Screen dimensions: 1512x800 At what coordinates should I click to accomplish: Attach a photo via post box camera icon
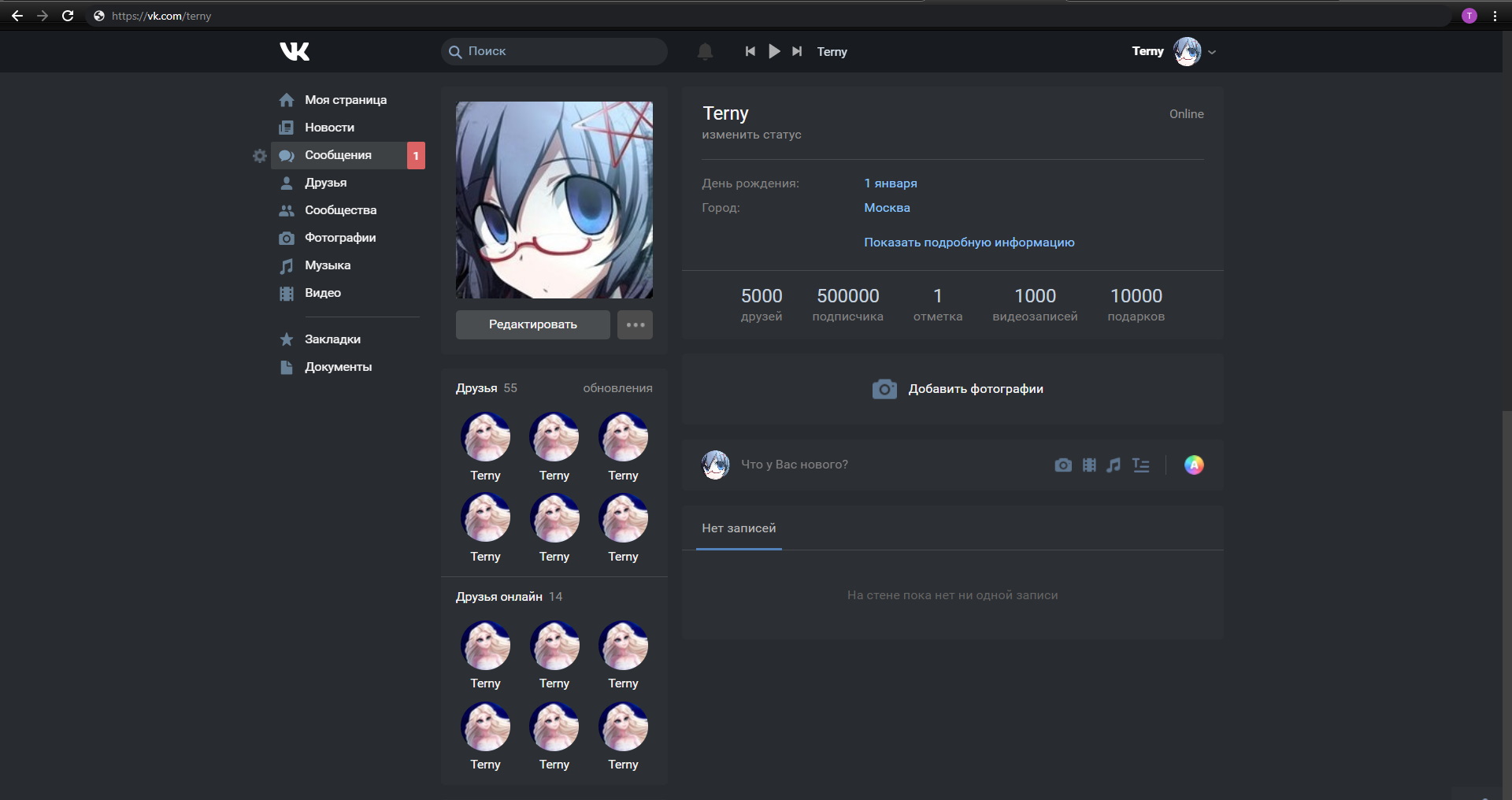(1063, 465)
